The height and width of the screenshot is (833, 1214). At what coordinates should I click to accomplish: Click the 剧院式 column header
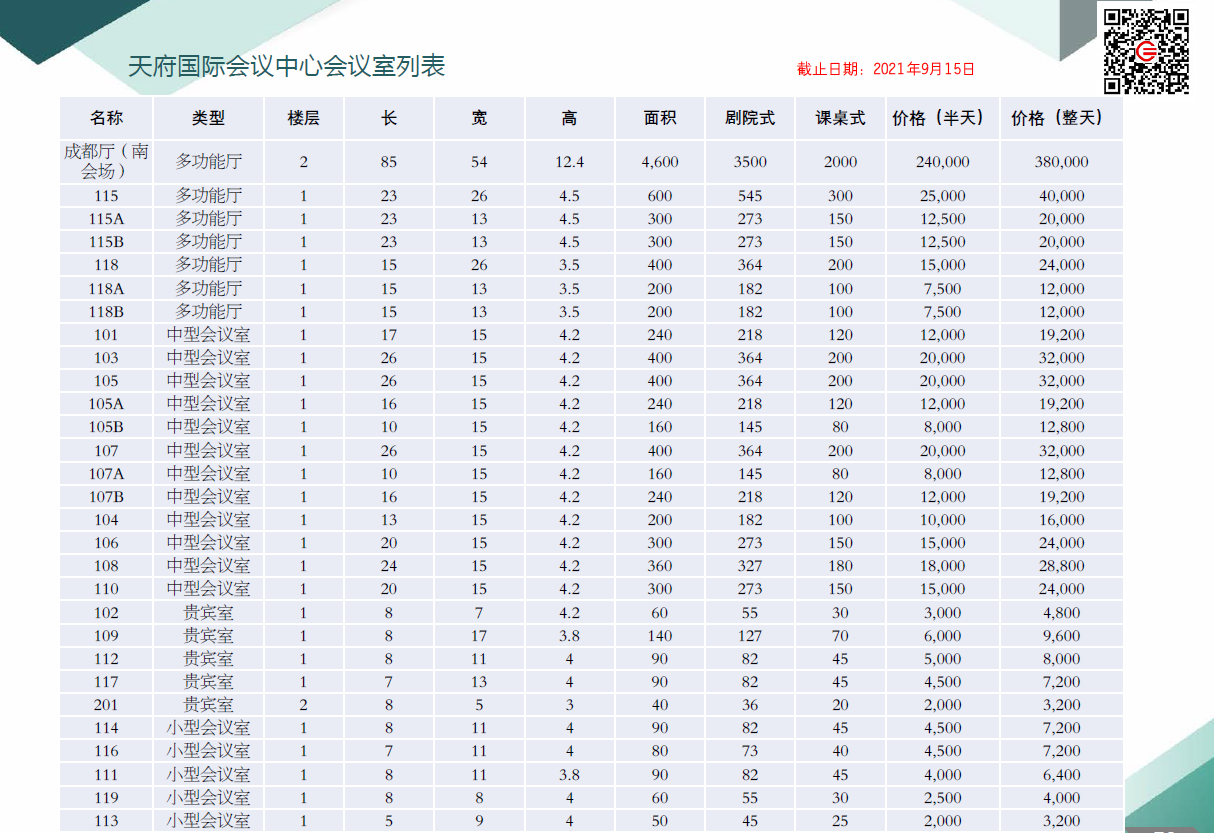coord(750,118)
